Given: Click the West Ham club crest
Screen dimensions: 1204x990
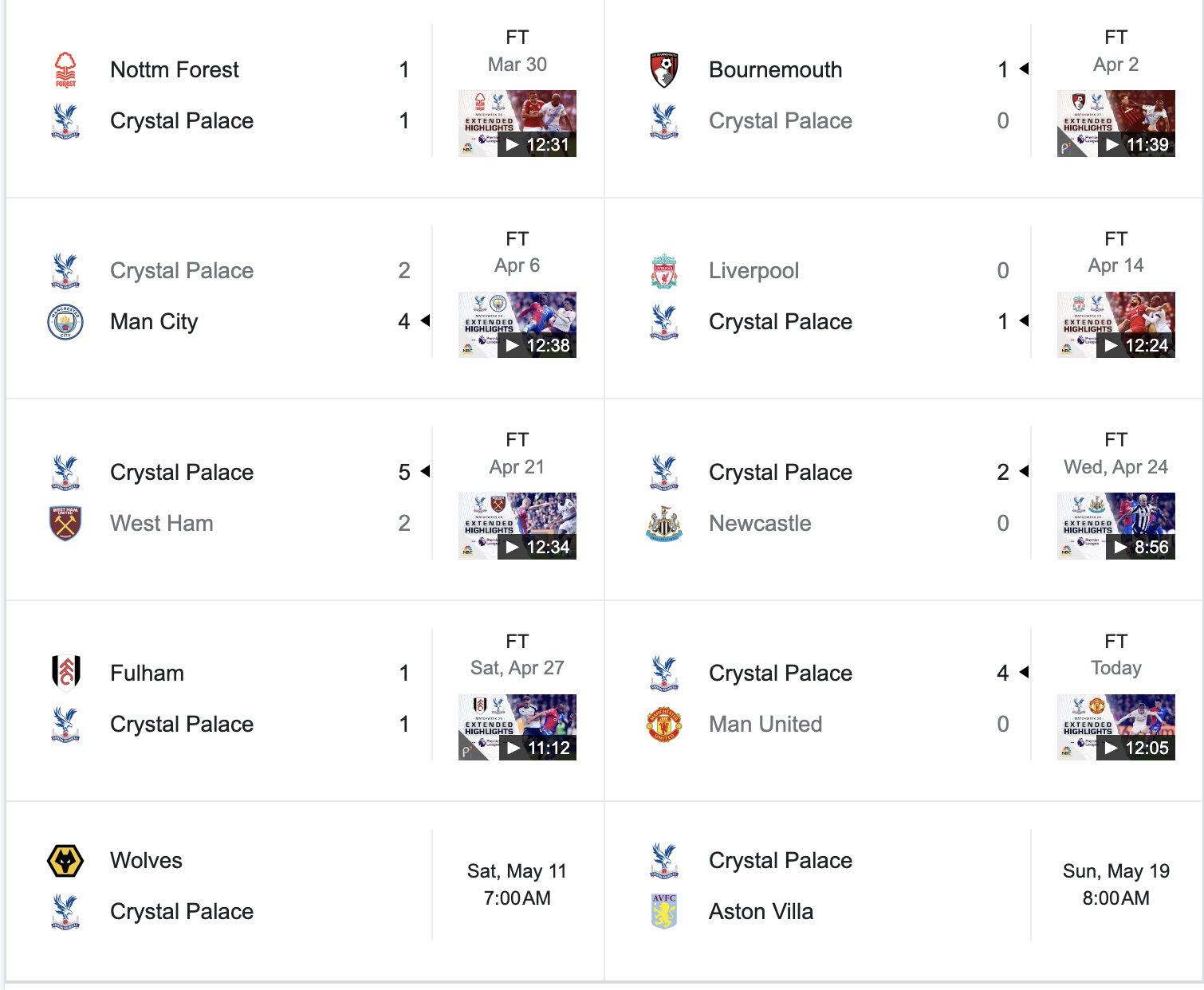Looking at the screenshot, I should 65,523.
